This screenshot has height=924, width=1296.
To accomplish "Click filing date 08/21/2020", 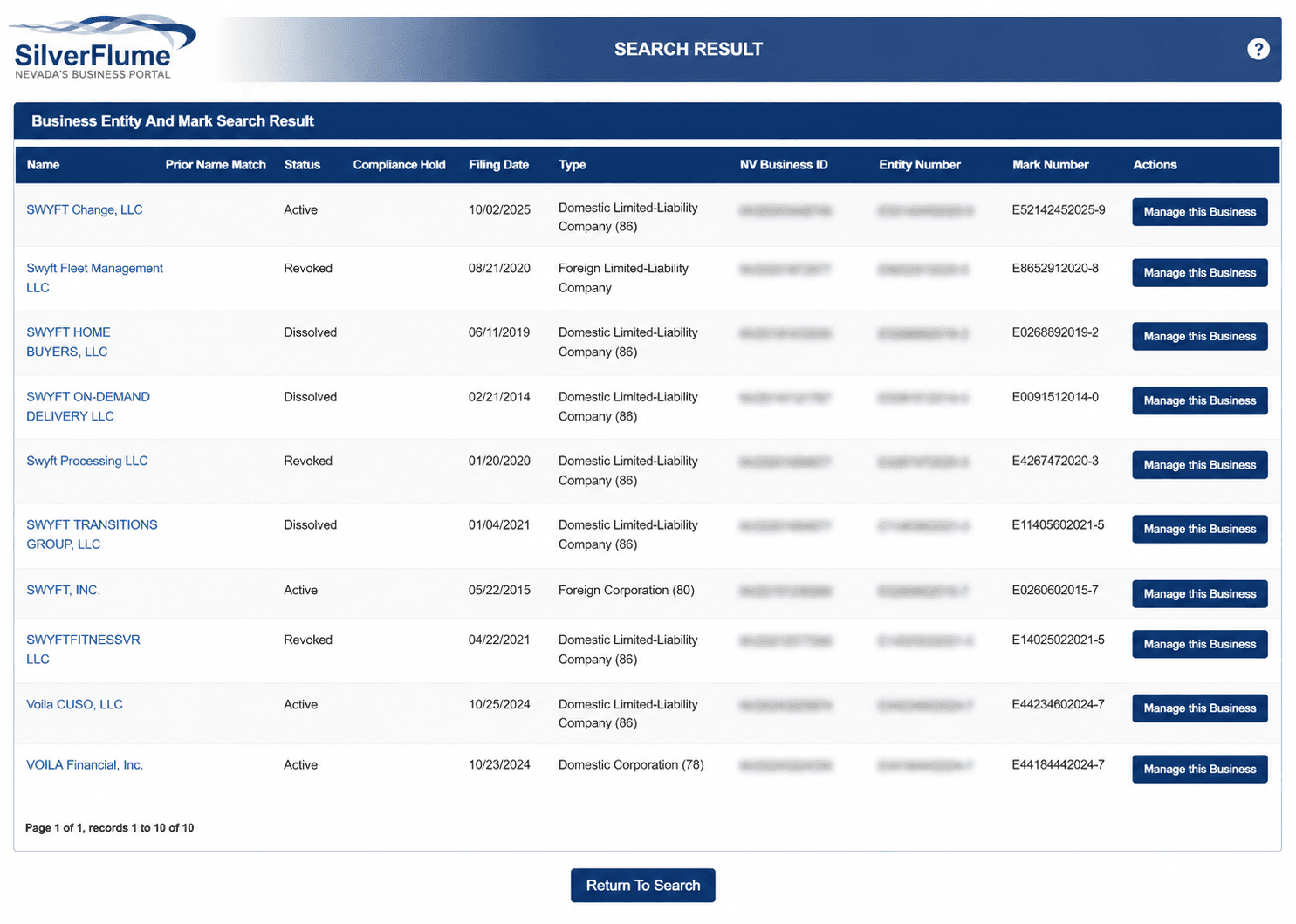I will point(499,268).
